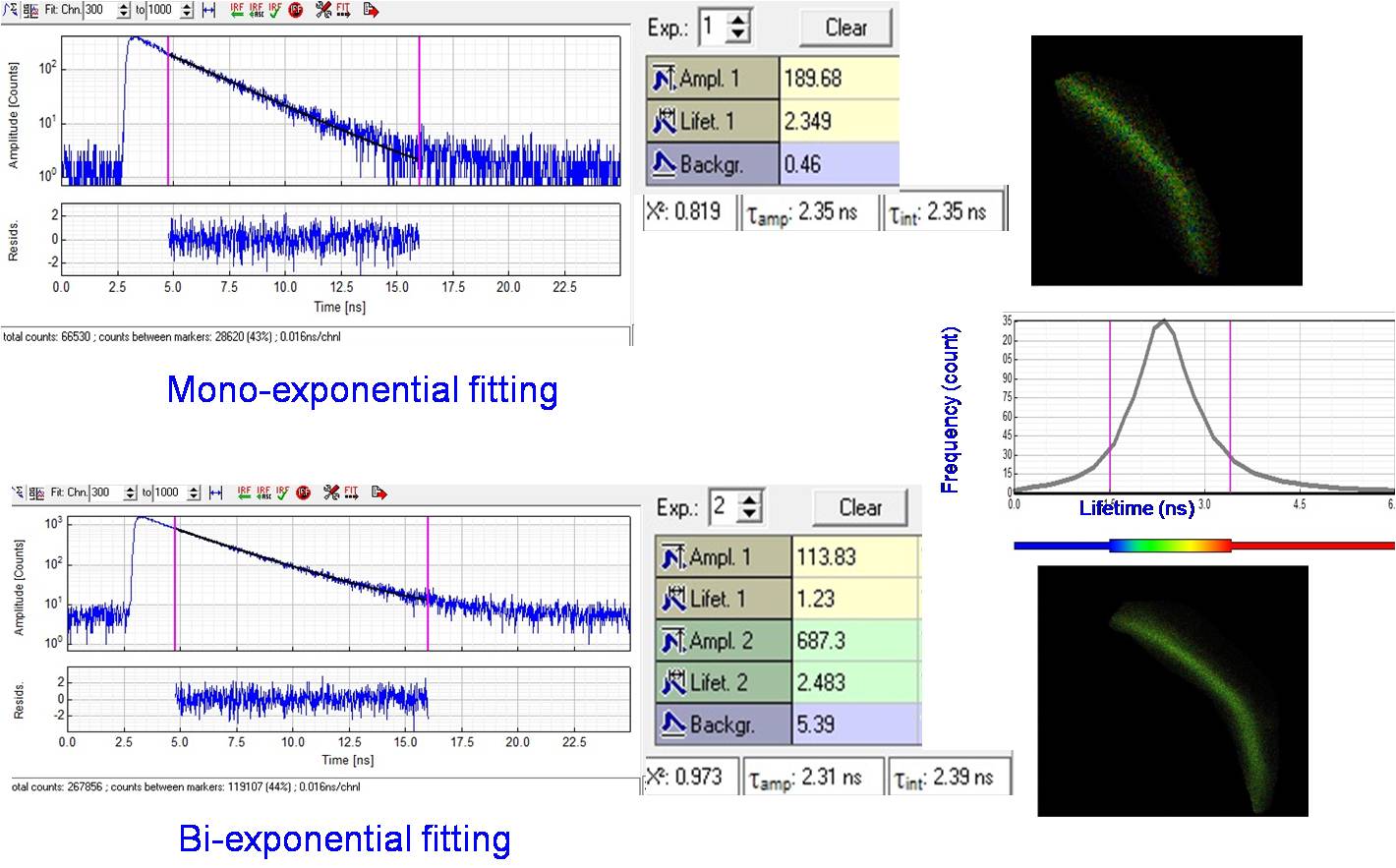The height and width of the screenshot is (868, 1396).
Task: Click the red round IRF icon in top toolbar
Action: [296, 10]
